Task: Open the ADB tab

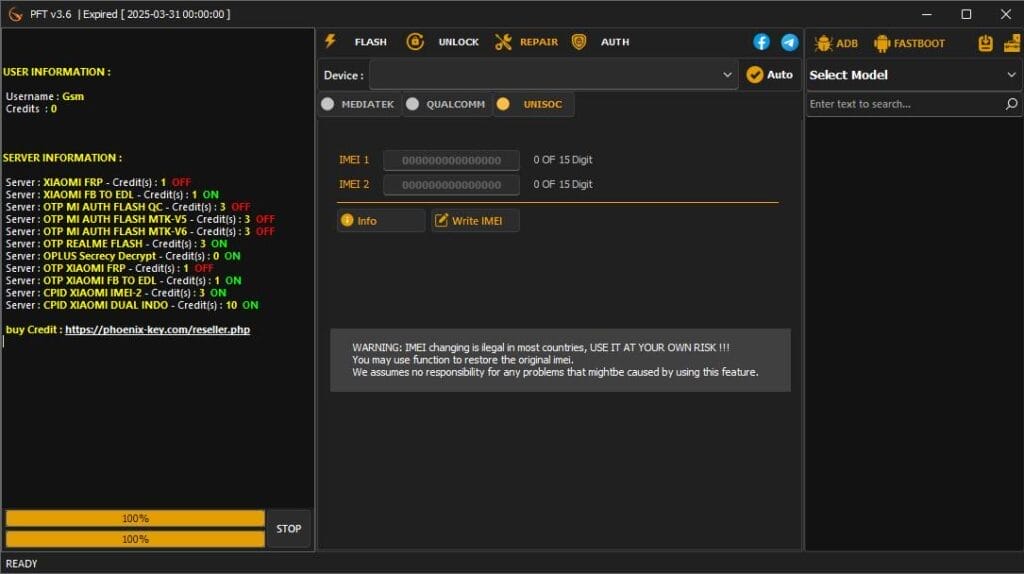Action: click(x=836, y=44)
